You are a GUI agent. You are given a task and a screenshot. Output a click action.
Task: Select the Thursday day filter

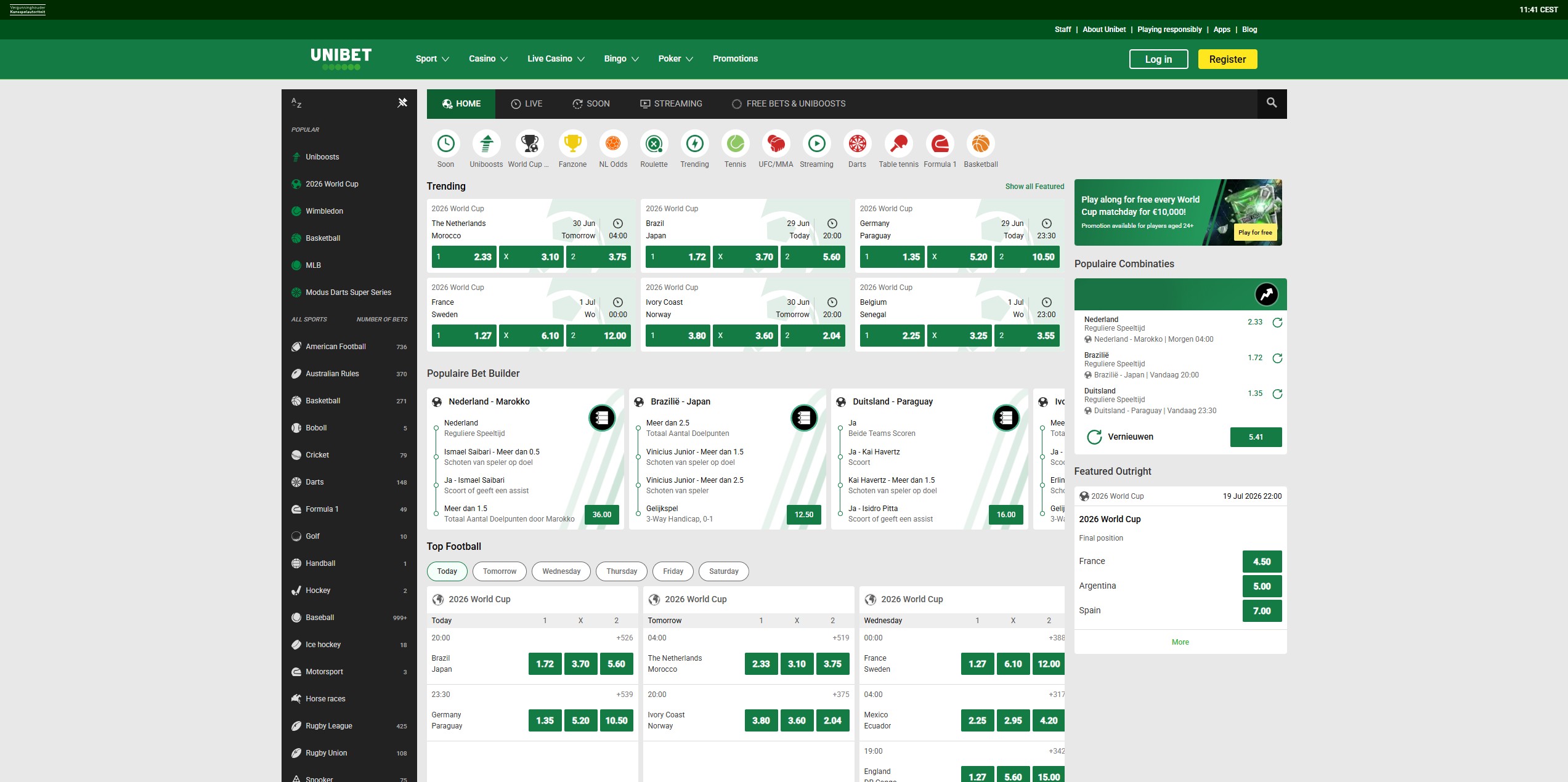coord(622,571)
